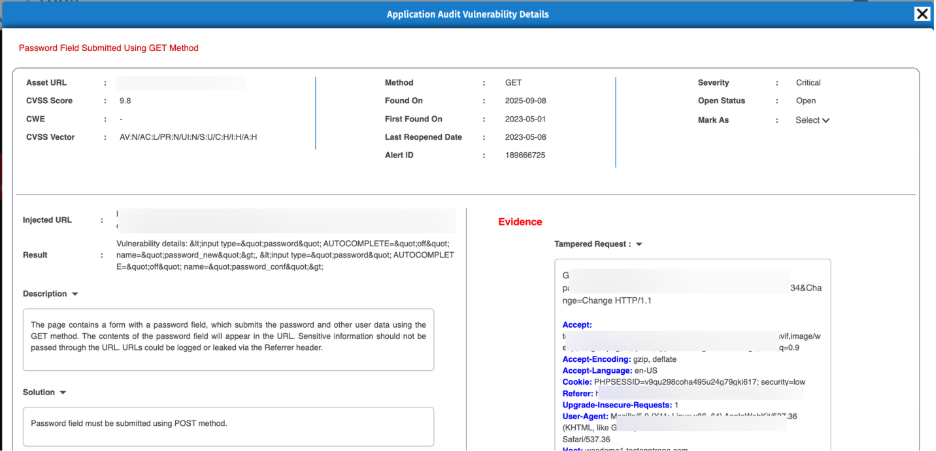Image resolution: width=936 pixels, height=451 pixels.
Task: Click inside the Description text box
Action: (x=229, y=339)
